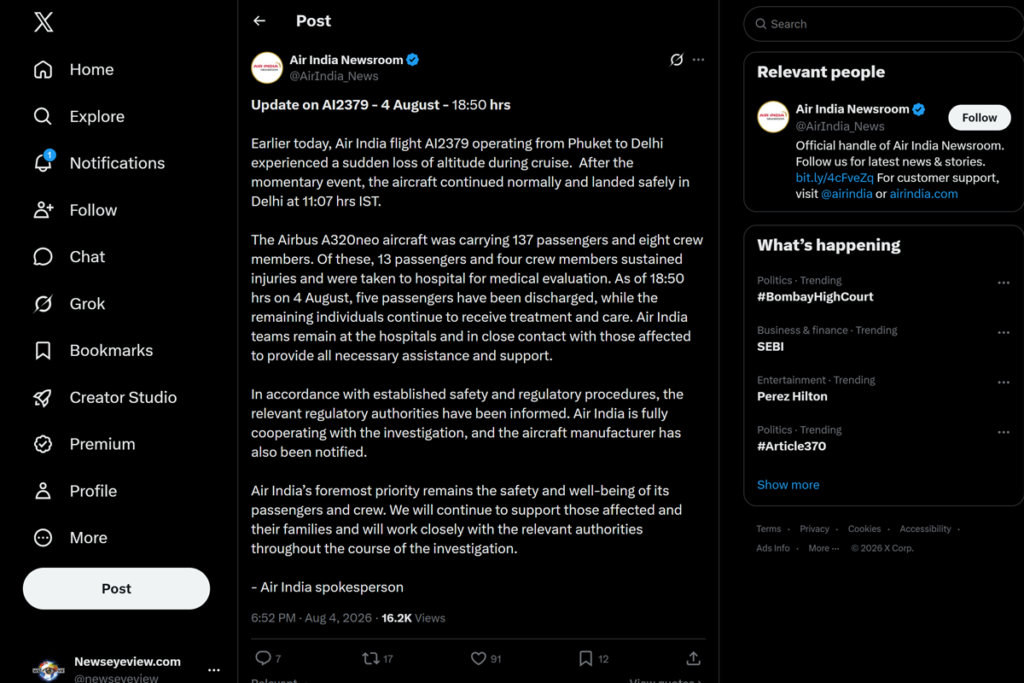Open Creator Studio from sidebar
Image resolution: width=1024 pixels, height=683 pixels.
(105, 397)
